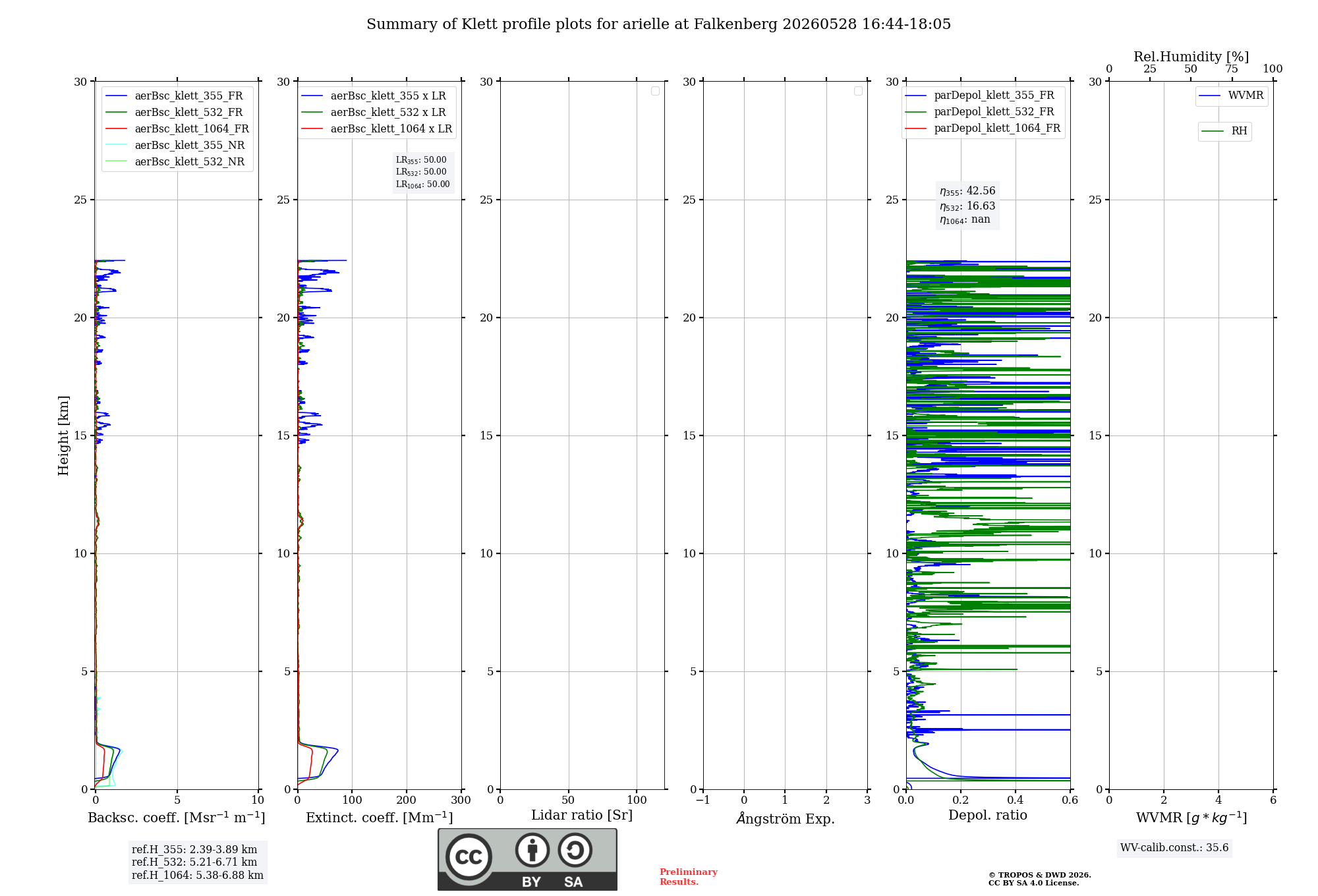This screenshot has height=896, width=1318.
Task: Click the η1064: nan value
Action: pyautogui.click(x=965, y=220)
